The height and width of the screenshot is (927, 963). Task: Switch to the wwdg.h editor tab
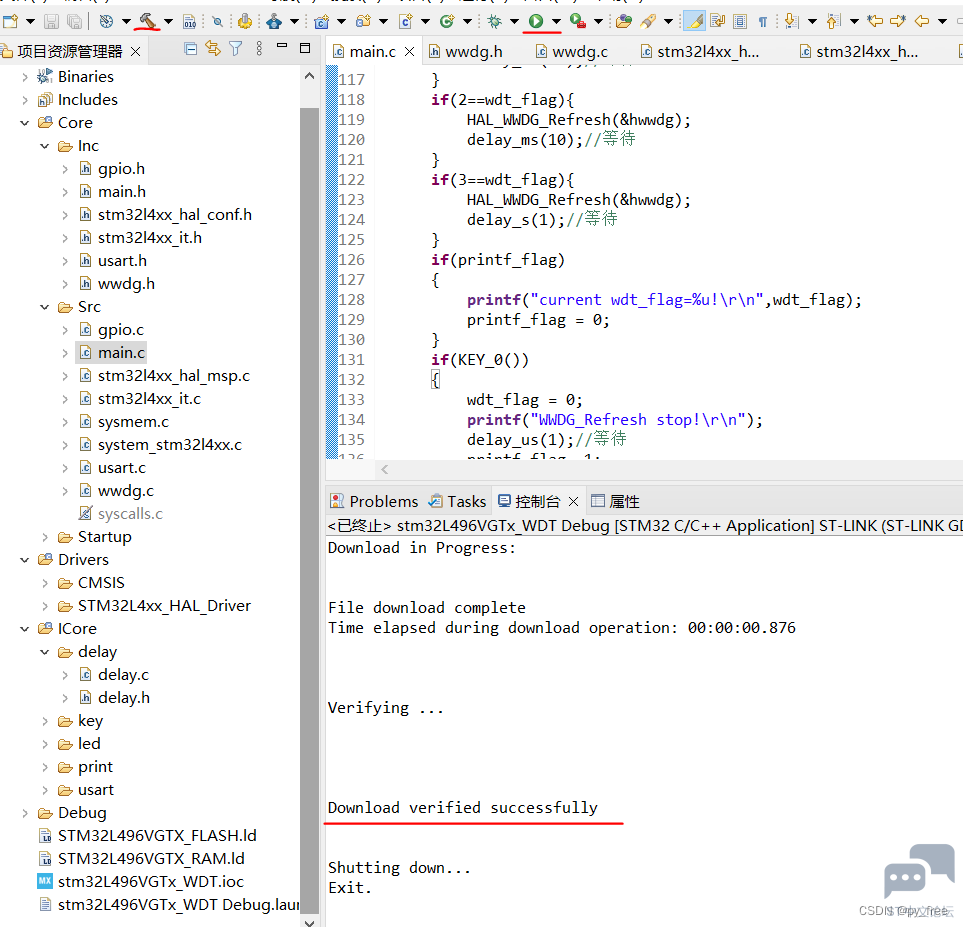(x=466, y=52)
